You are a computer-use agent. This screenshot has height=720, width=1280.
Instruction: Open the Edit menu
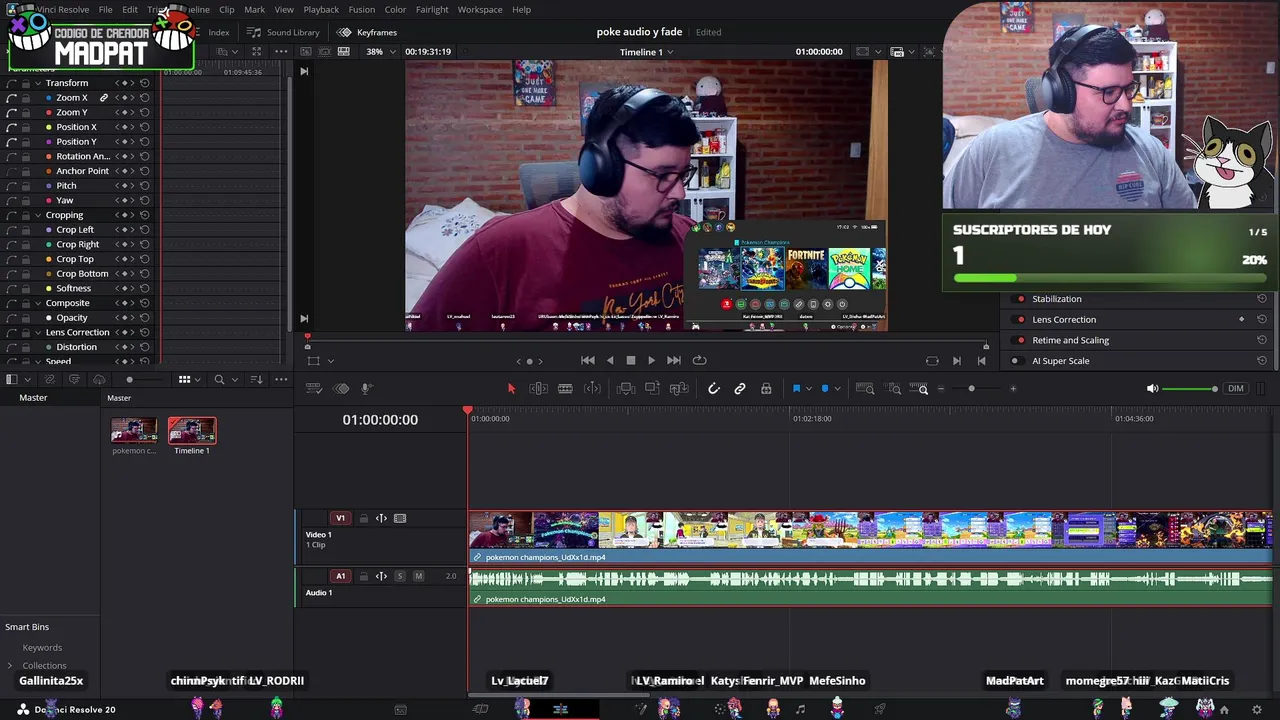130,9
